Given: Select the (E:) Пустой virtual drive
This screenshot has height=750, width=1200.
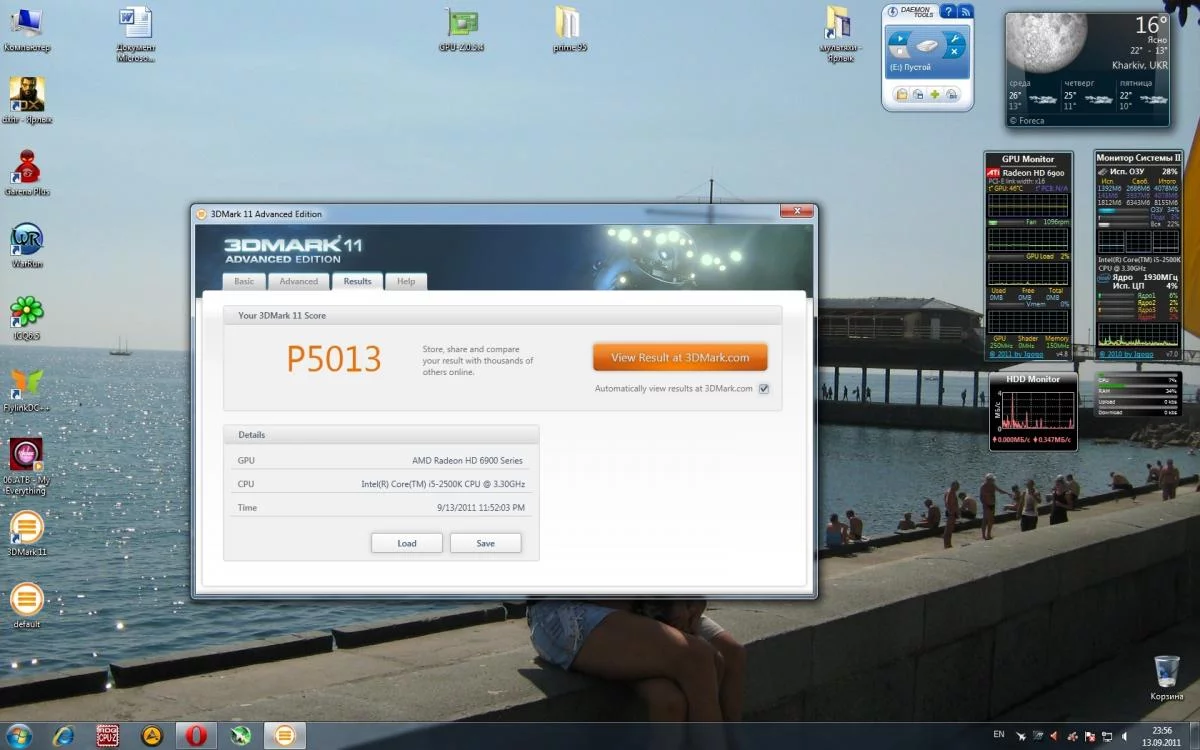Looking at the screenshot, I should [x=911, y=68].
